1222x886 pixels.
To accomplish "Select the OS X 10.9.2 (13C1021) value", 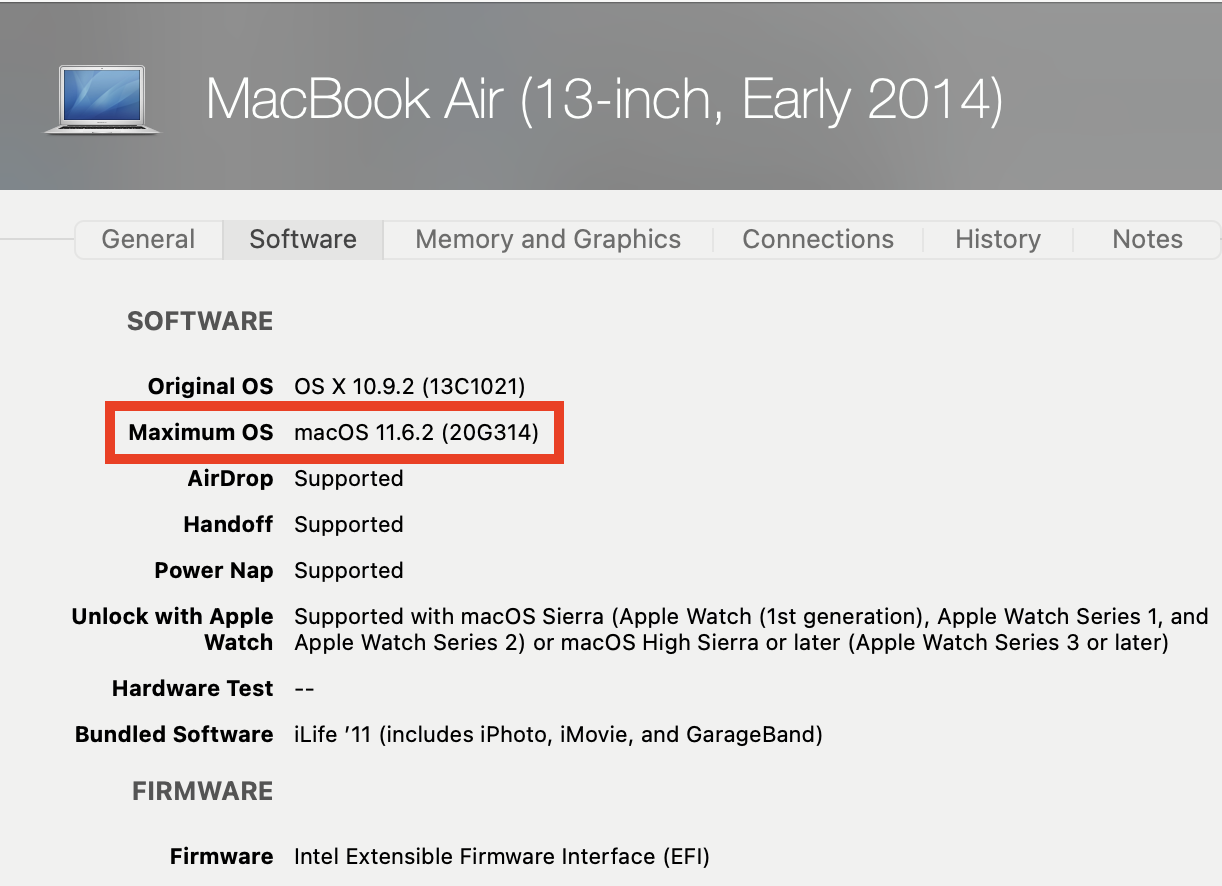I will coord(410,386).
